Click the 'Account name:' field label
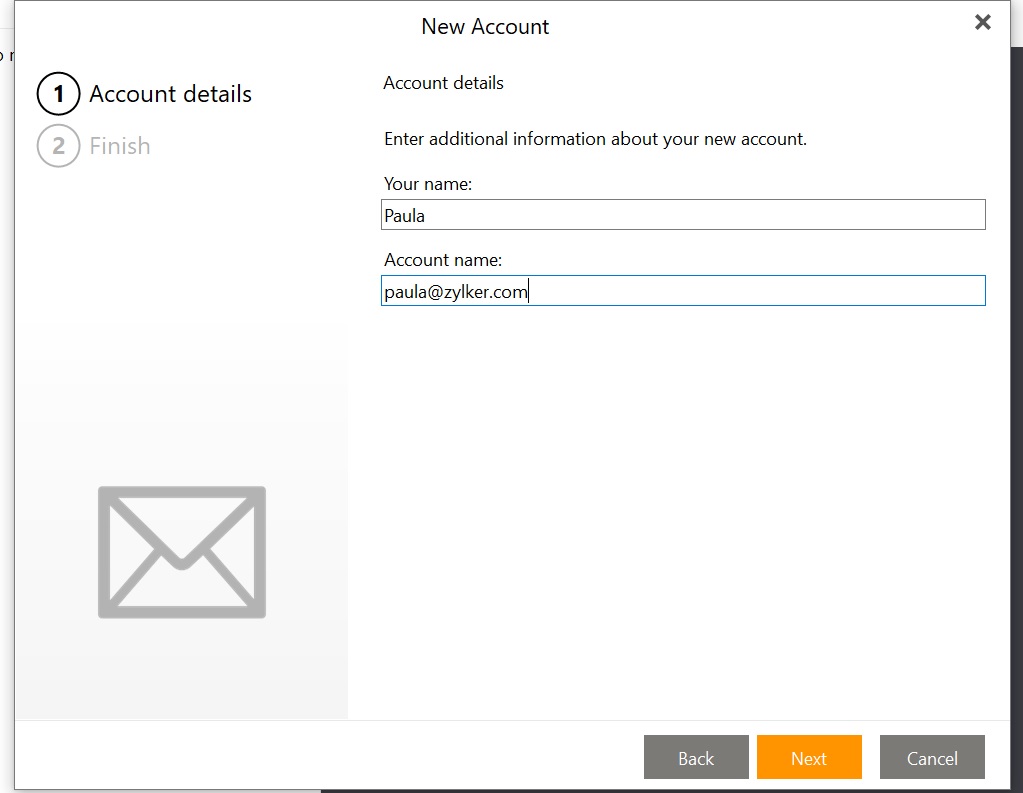1023x793 pixels. pos(443,260)
